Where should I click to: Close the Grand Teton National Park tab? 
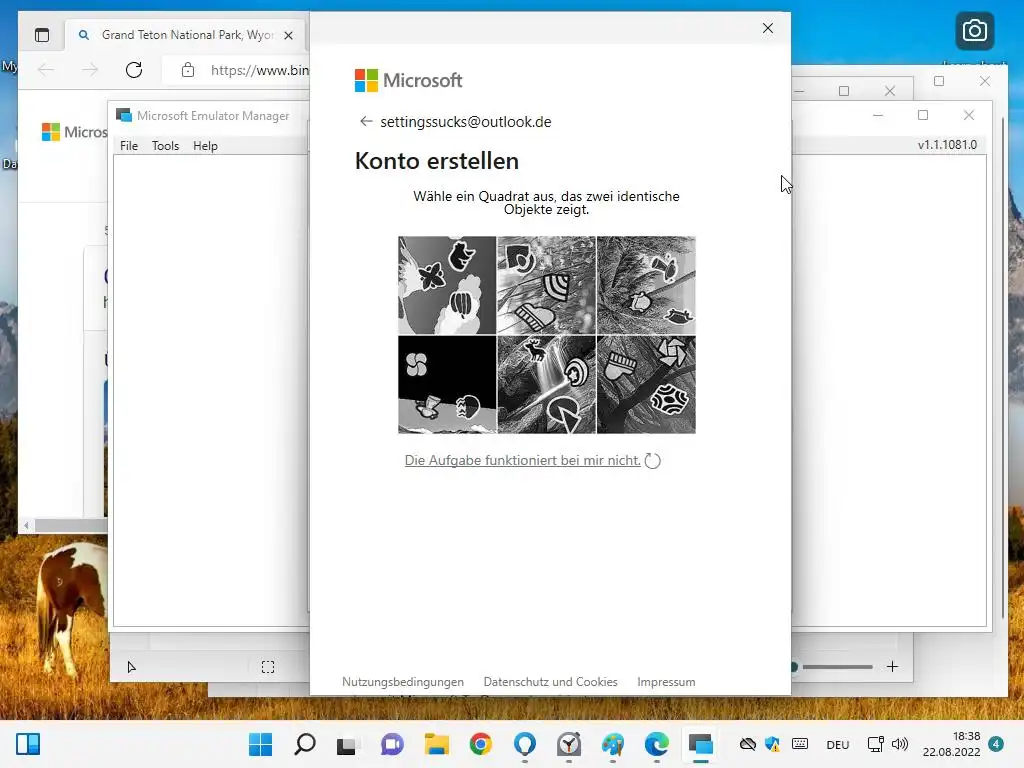coord(288,35)
